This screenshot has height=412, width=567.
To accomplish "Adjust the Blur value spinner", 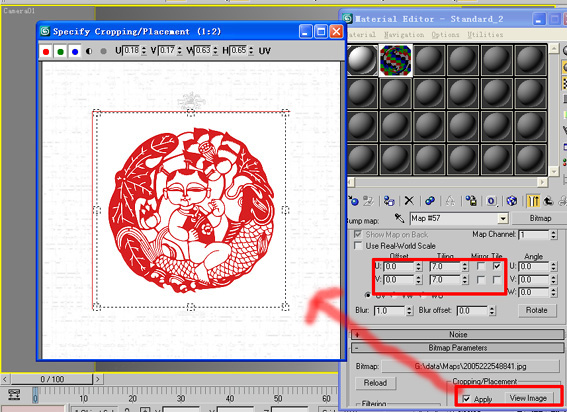I will (x=409, y=310).
